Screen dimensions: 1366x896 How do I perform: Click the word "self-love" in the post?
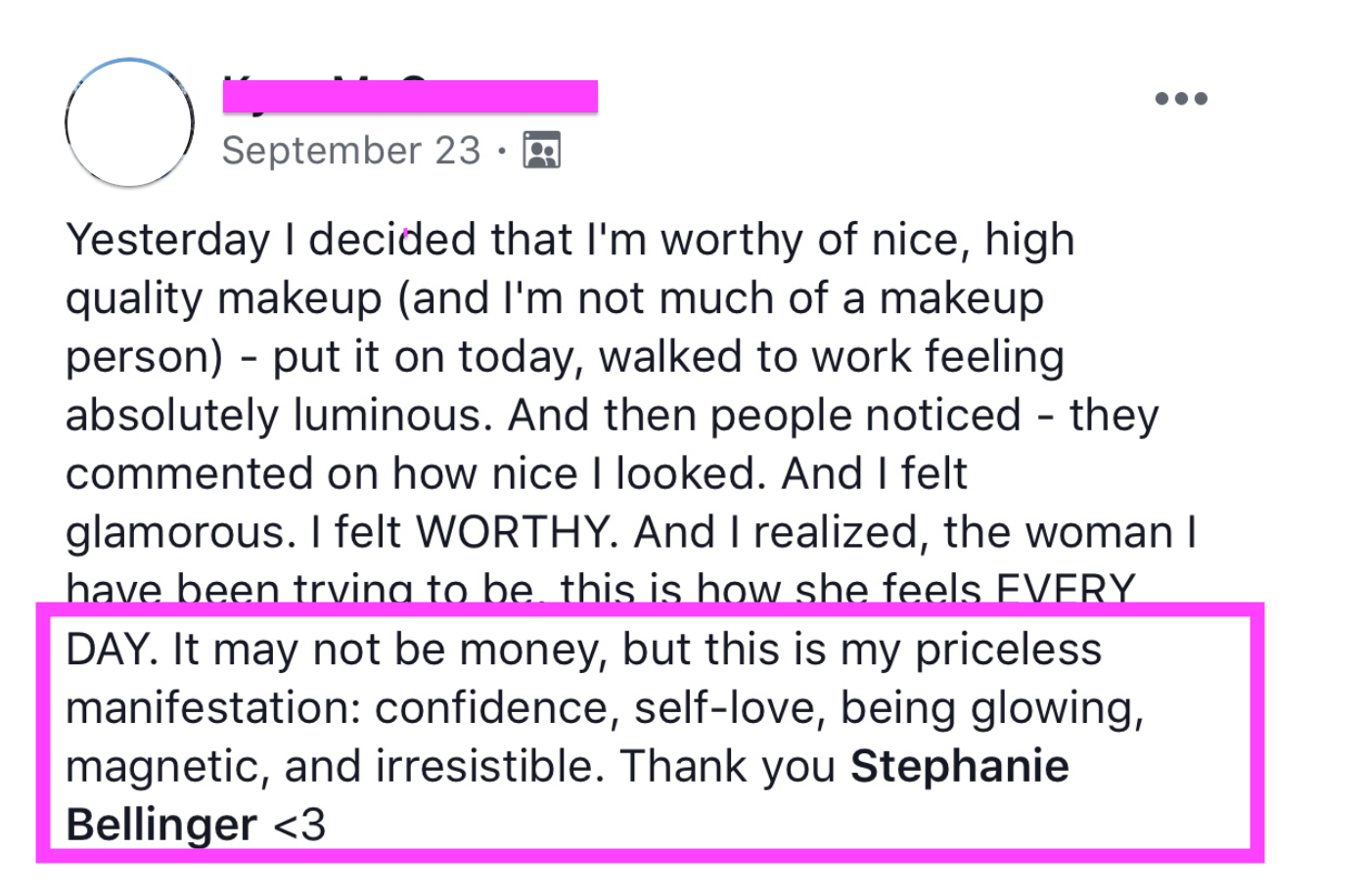coord(723,708)
